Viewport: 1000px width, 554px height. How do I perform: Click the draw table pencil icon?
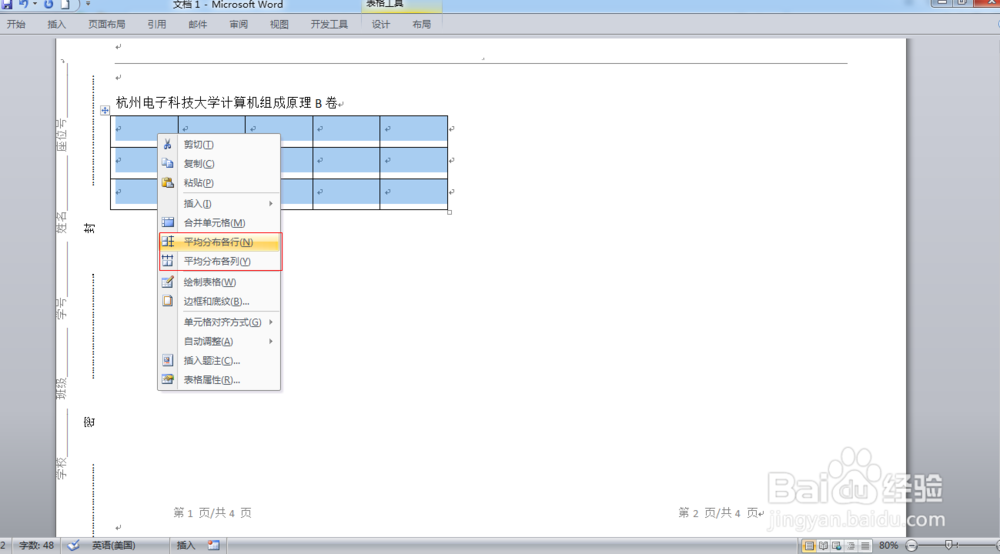168,282
